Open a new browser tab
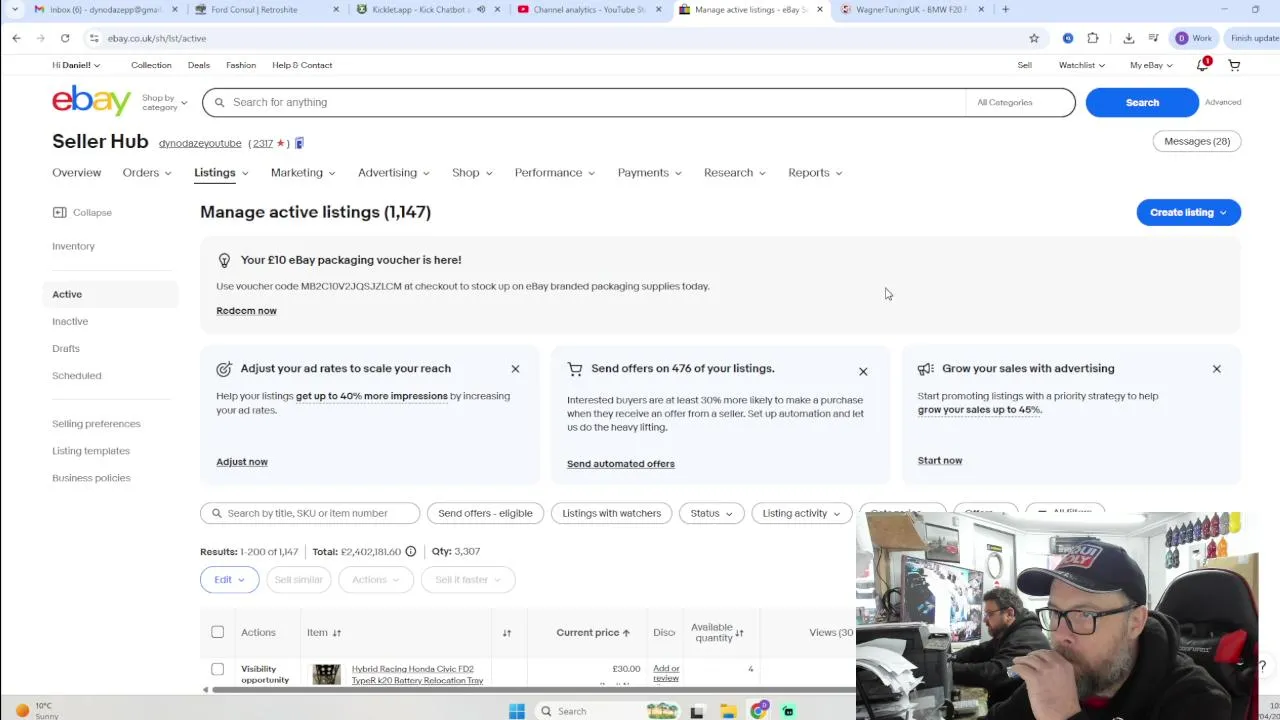This screenshot has height=720, width=1280. tap(1006, 9)
